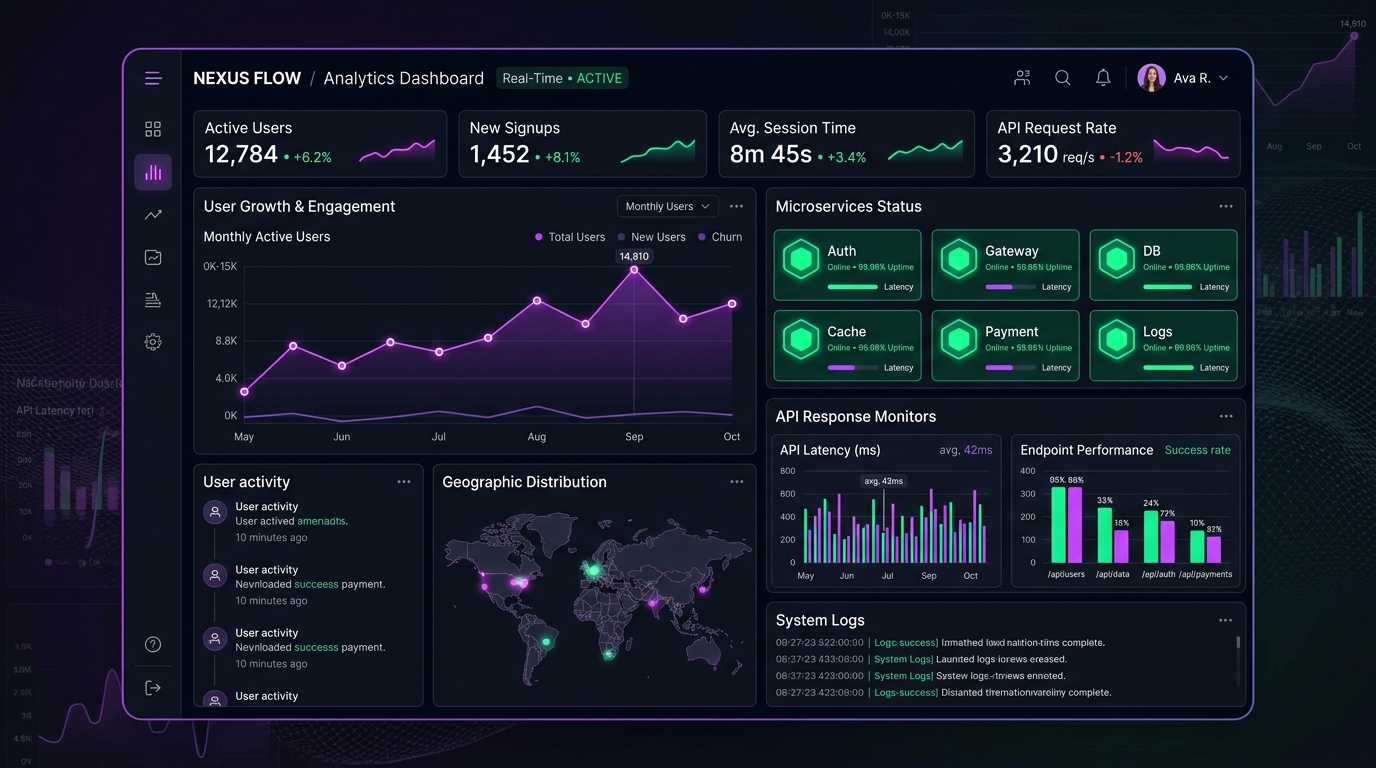Click the System Logs scrollbar
Screen dimensions: 1376x768
point(1238,645)
